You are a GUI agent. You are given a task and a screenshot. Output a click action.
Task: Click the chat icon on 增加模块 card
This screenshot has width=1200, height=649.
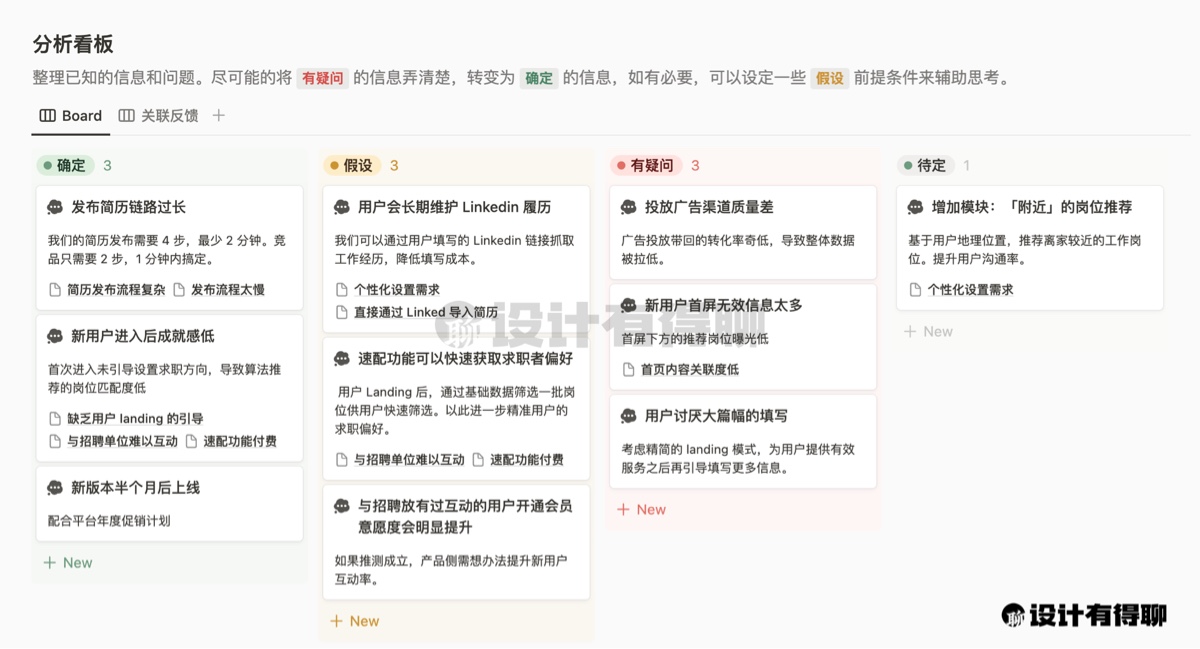click(x=915, y=207)
